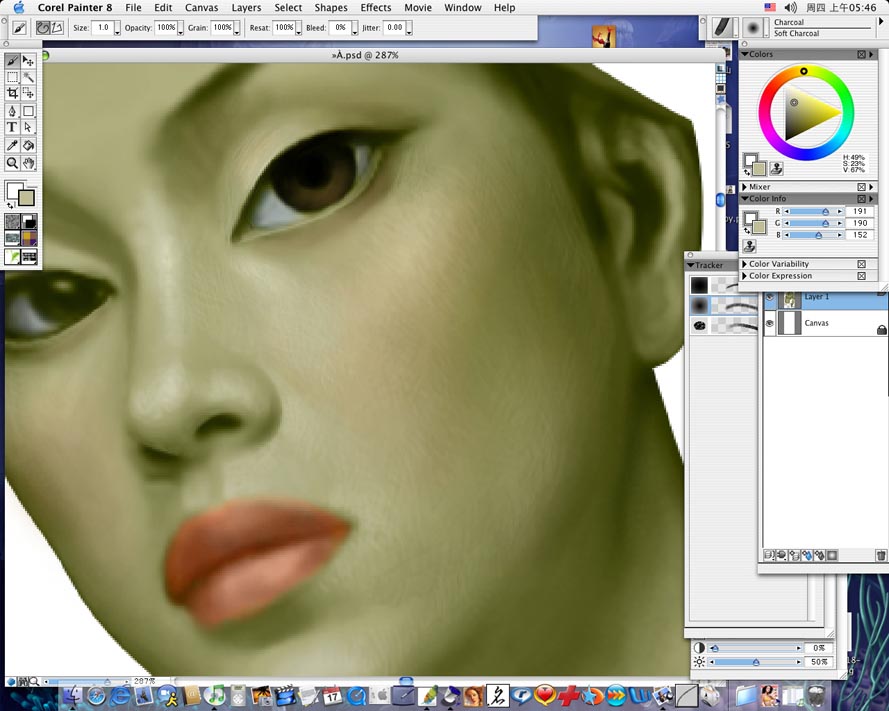Image resolution: width=889 pixels, height=711 pixels.
Task: Select the Paint Bucket tool
Action: (x=28, y=146)
